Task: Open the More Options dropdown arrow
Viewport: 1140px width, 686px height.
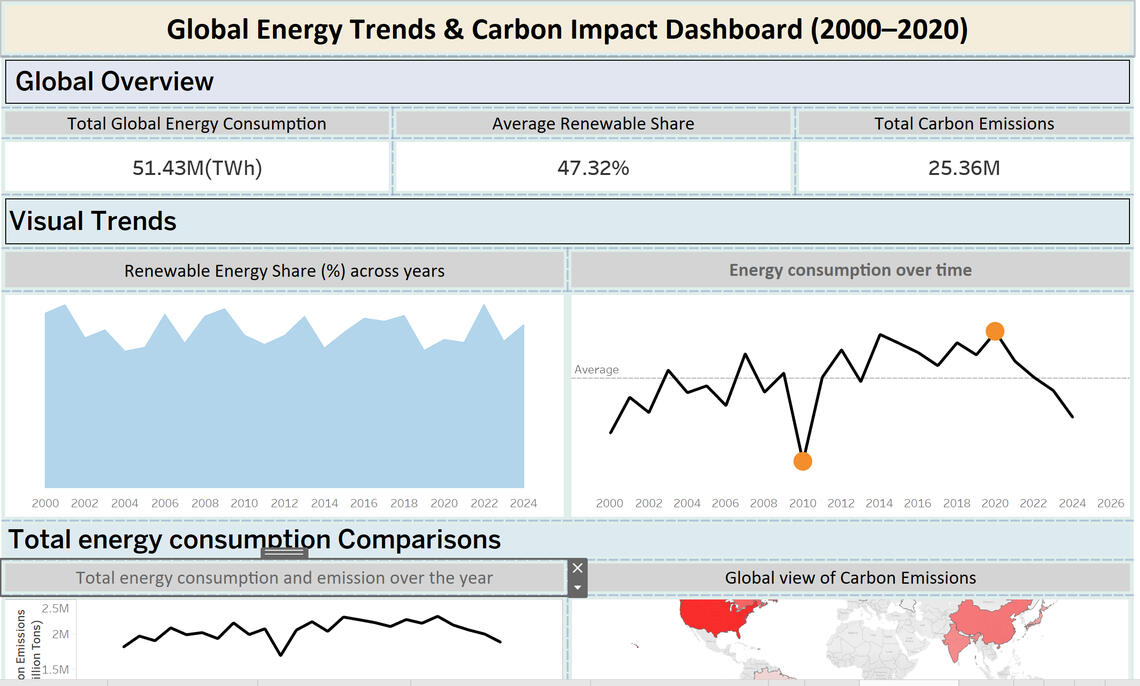Action: tap(577, 587)
